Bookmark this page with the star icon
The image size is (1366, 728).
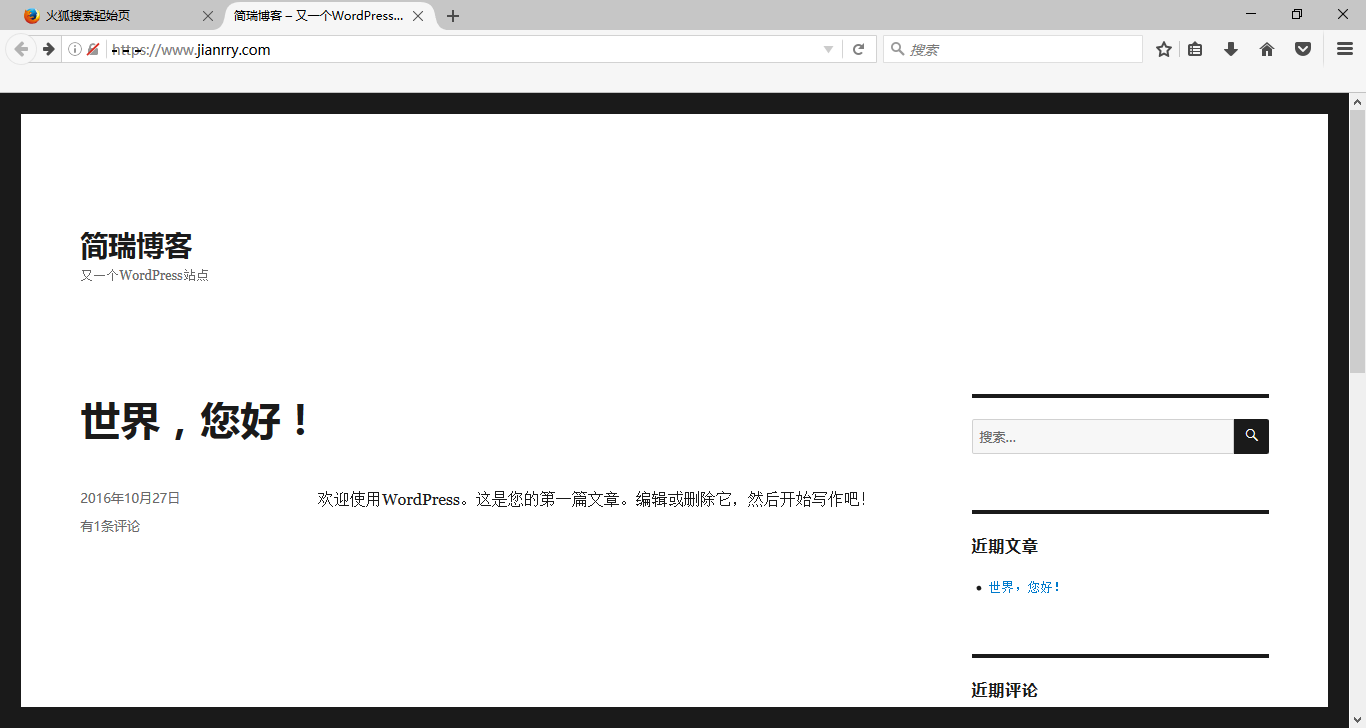click(1164, 49)
